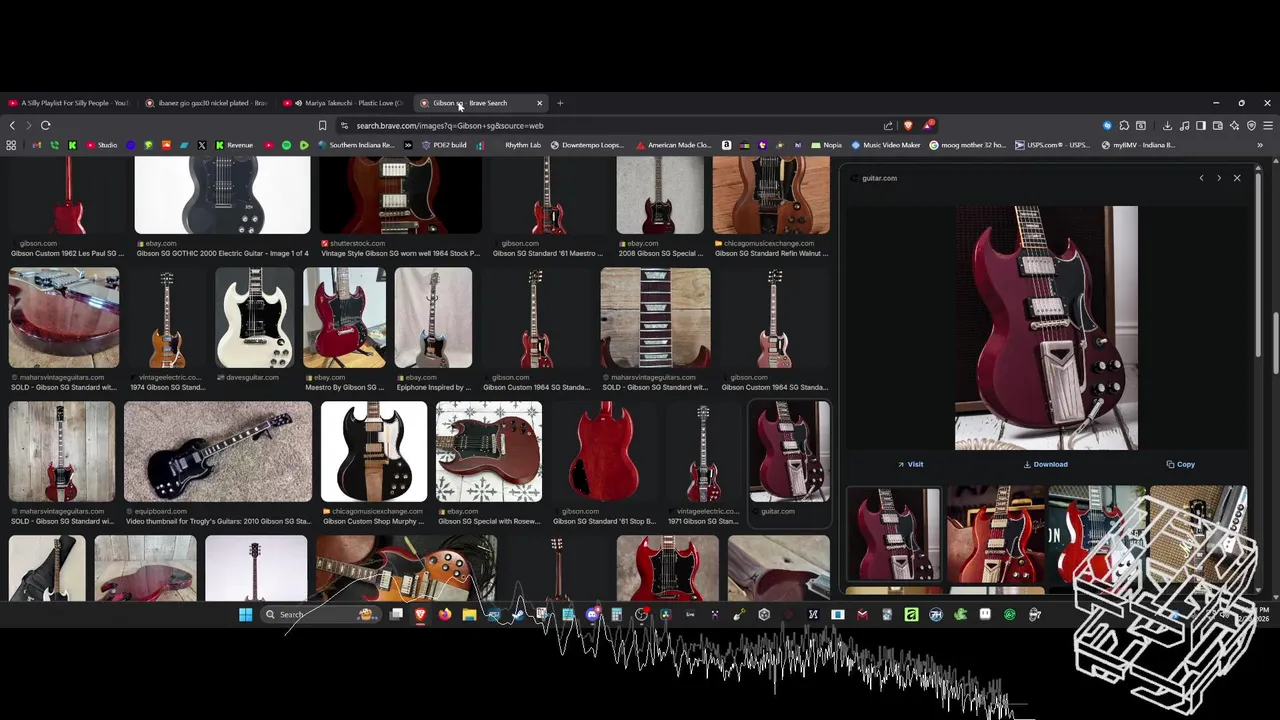Open the Rhythm Lab bookmark
The width and height of the screenshot is (1280, 720).
pos(522,145)
